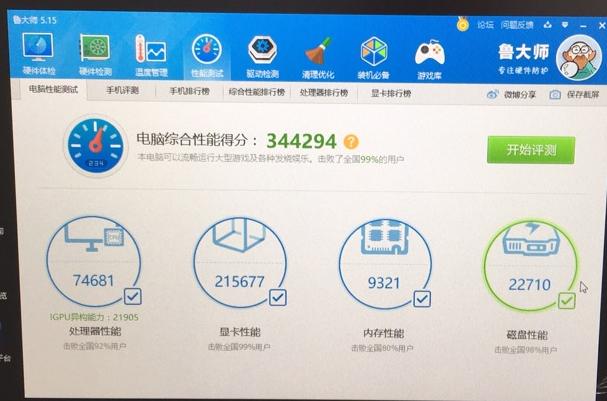Uncheck the 显卡性能 test checkbox
Image resolution: width=607 pixels, height=401 pixels.
[278, 298]
